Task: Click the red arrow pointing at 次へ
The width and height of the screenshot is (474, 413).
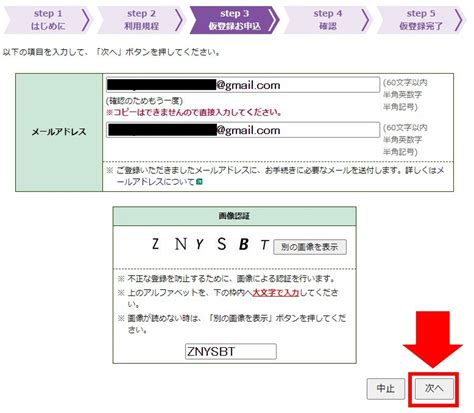Action: [433, 339]
